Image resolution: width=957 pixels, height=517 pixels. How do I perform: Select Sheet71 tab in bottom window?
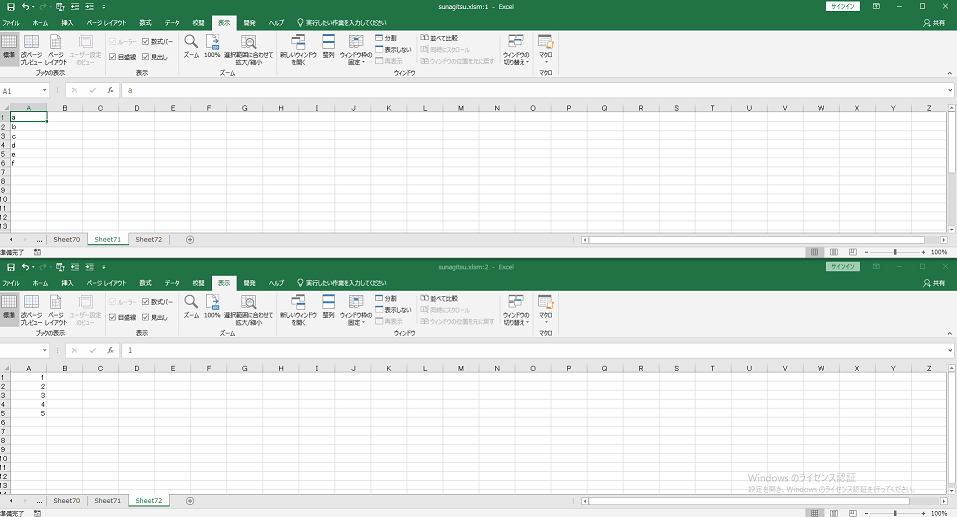pos(107,501)
